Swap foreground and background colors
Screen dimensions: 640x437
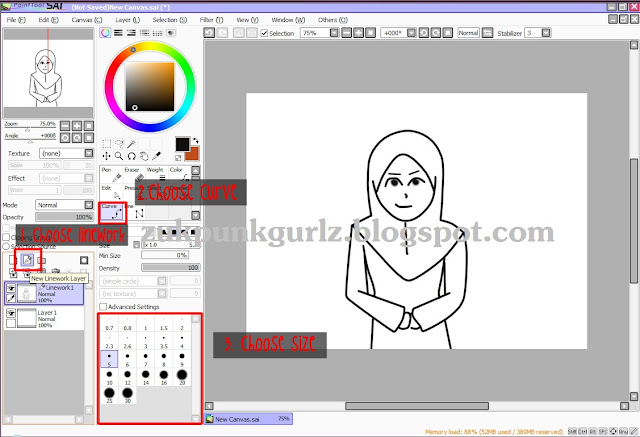pyautogui.click(x=196, y=140)
